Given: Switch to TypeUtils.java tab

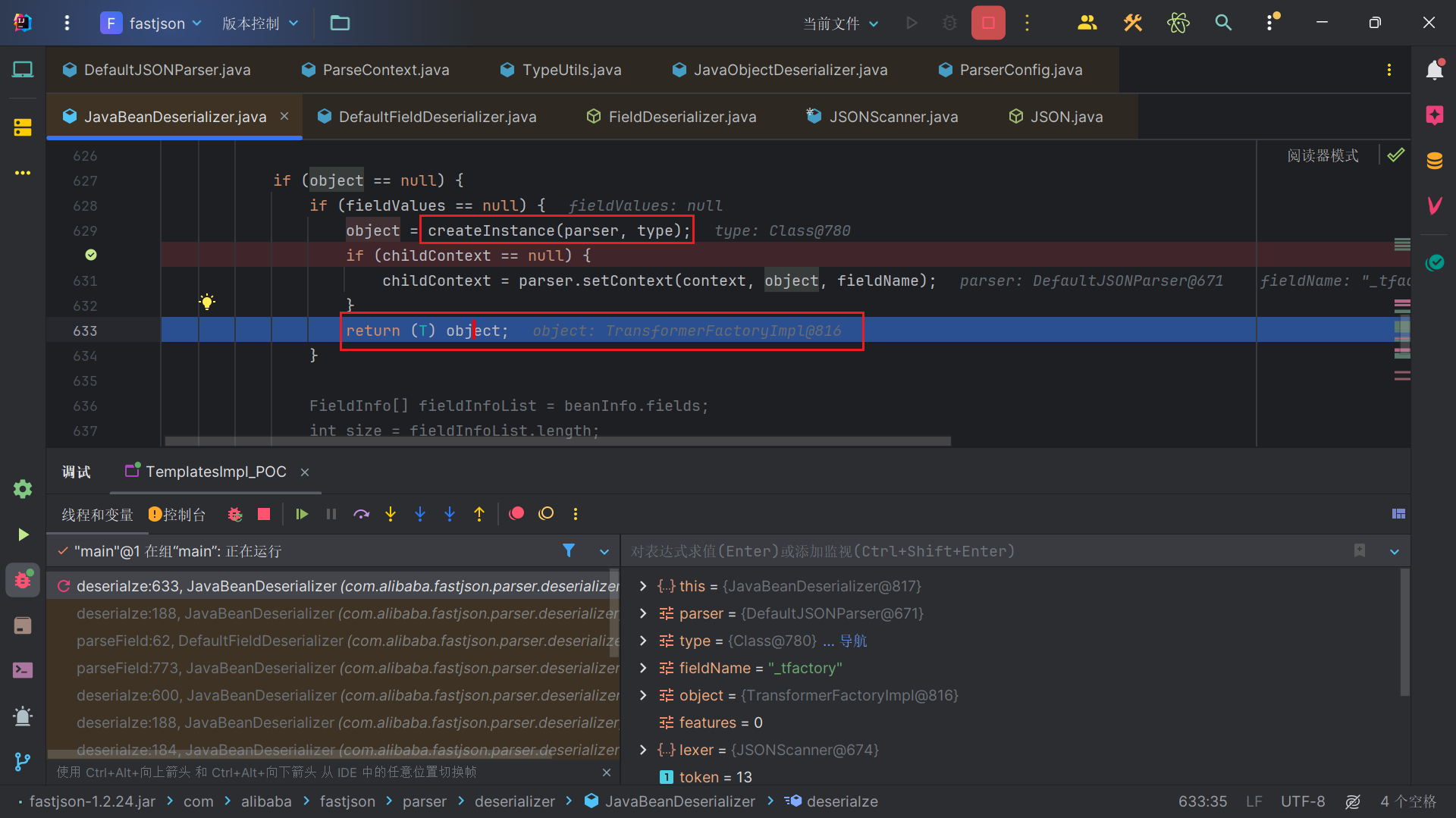Looking at the screenshot, I should [x=561, y=70].
